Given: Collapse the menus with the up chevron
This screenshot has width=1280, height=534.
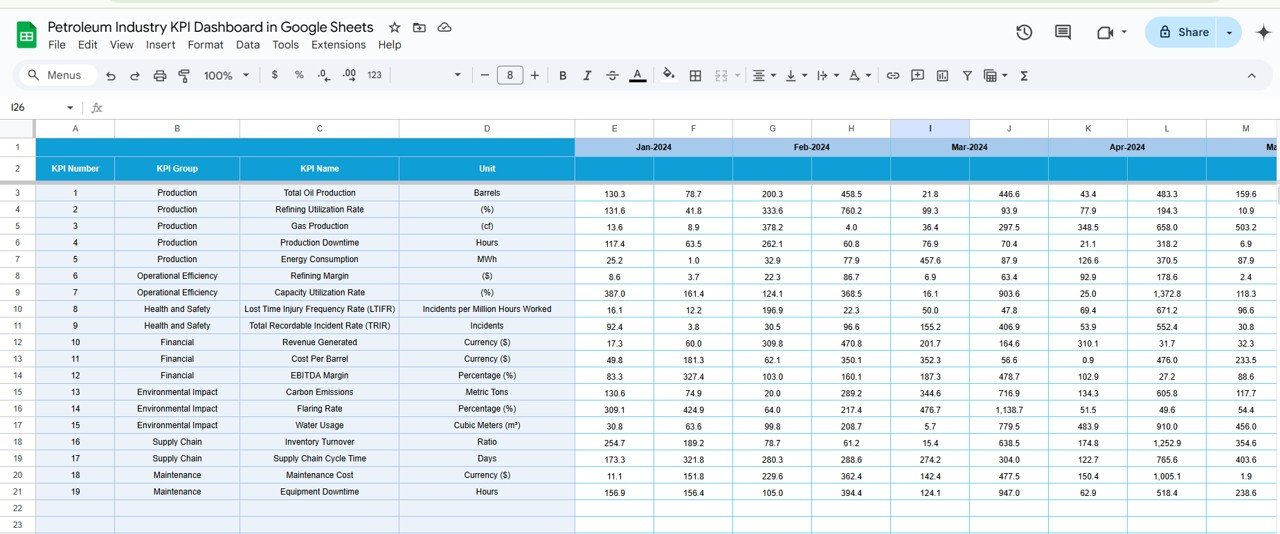Looking at the screenshot, I should click(x=1251, y=75).
